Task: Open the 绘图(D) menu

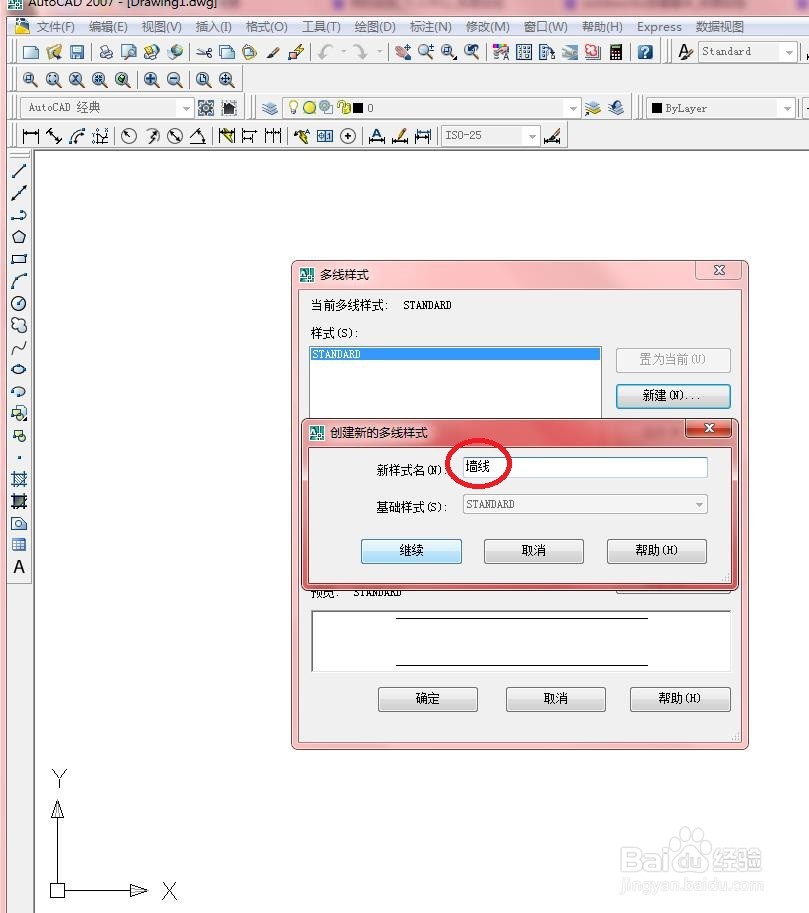Action: click(375, 27)
